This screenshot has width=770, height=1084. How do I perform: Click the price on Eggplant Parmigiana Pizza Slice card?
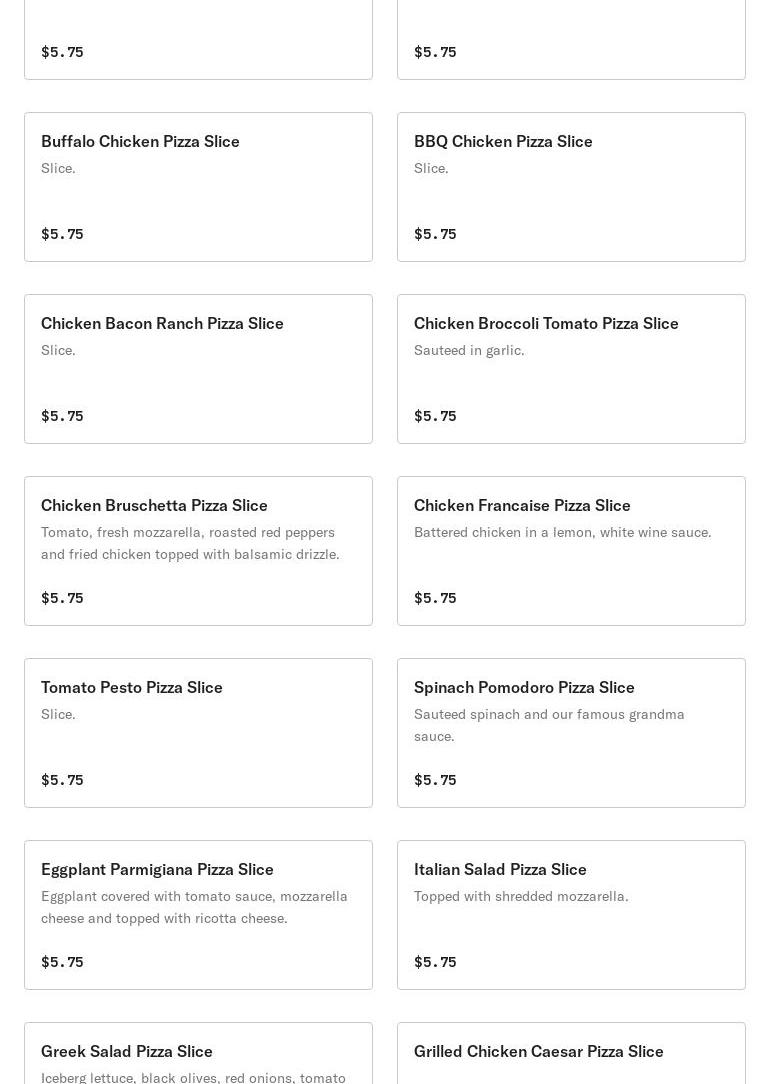tap(62, 962)
